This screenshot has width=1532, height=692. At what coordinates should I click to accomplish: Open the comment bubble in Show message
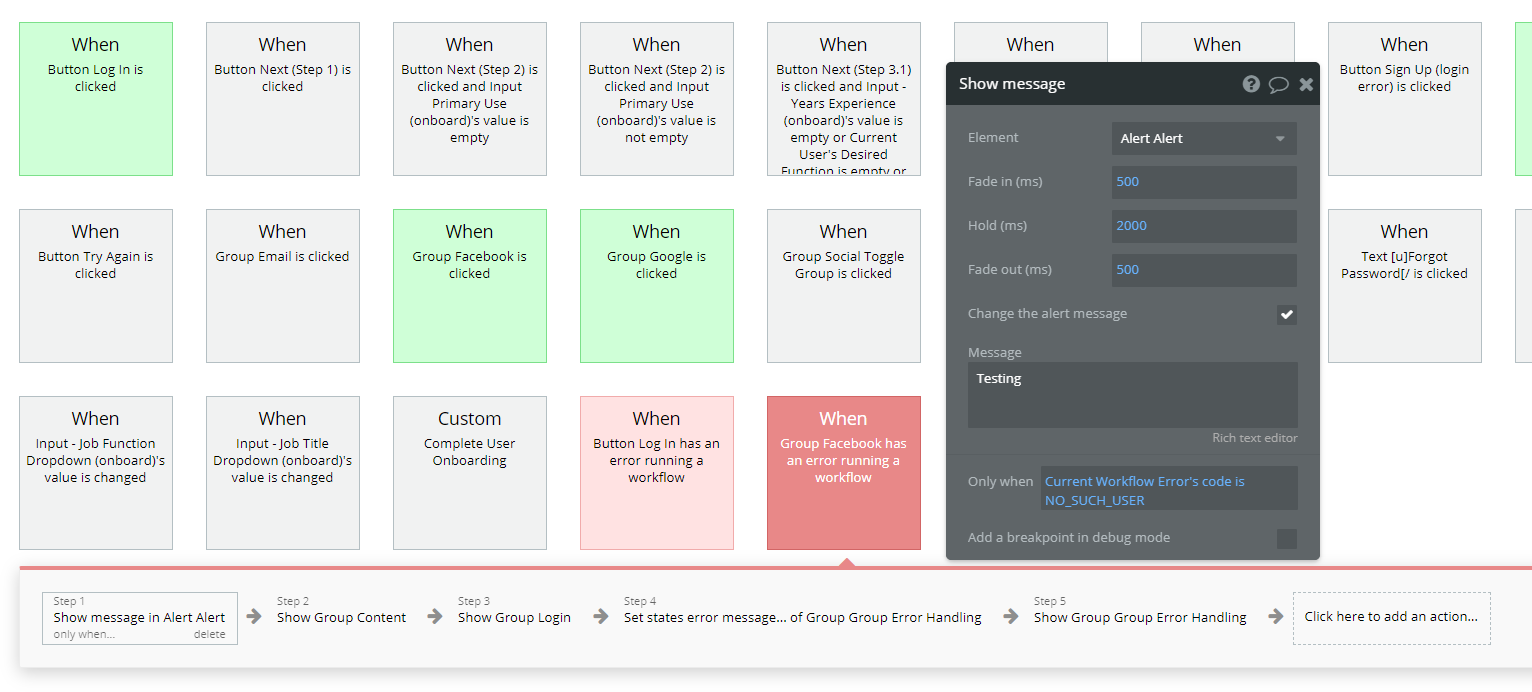click(1278, 84)
